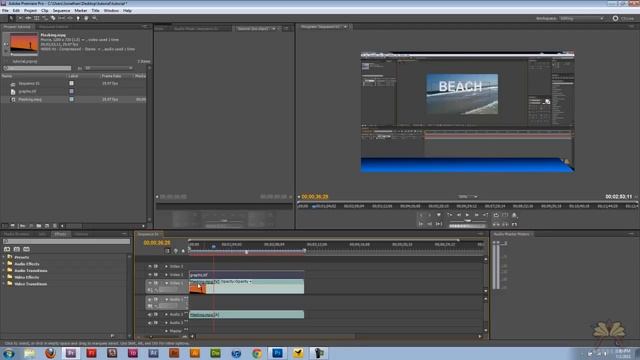Select the Hand tool
The height and width of the screenshot is (360, 640).
[x=86, y=18]
